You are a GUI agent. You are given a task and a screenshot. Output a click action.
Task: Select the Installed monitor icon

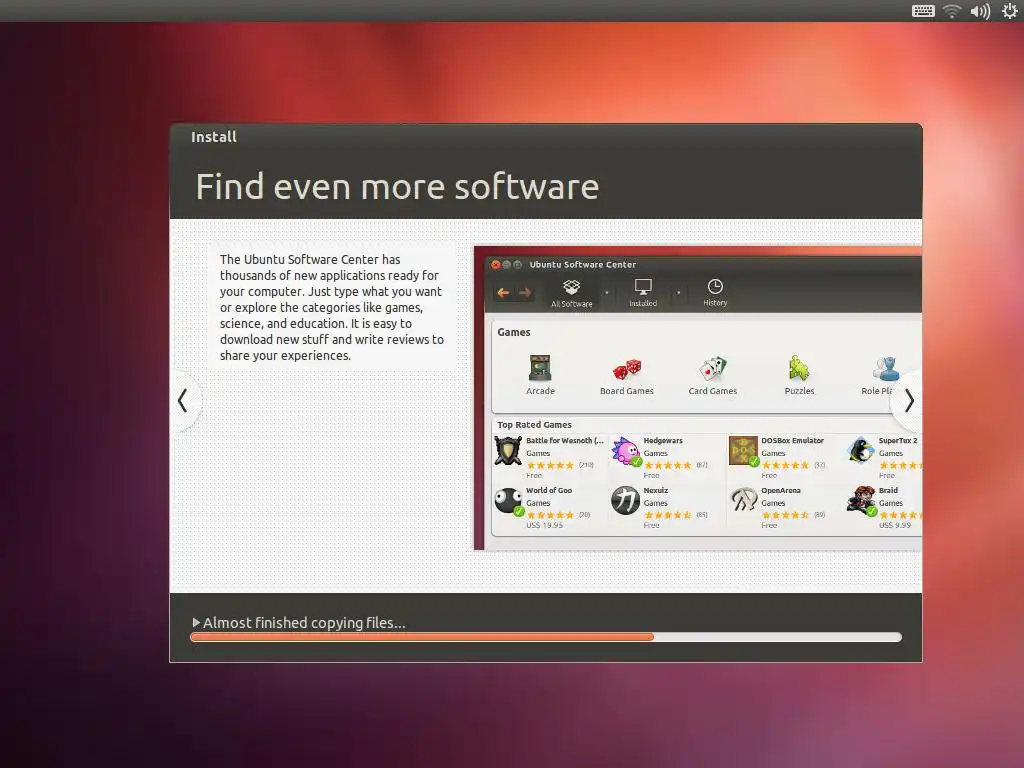point(643,287)
